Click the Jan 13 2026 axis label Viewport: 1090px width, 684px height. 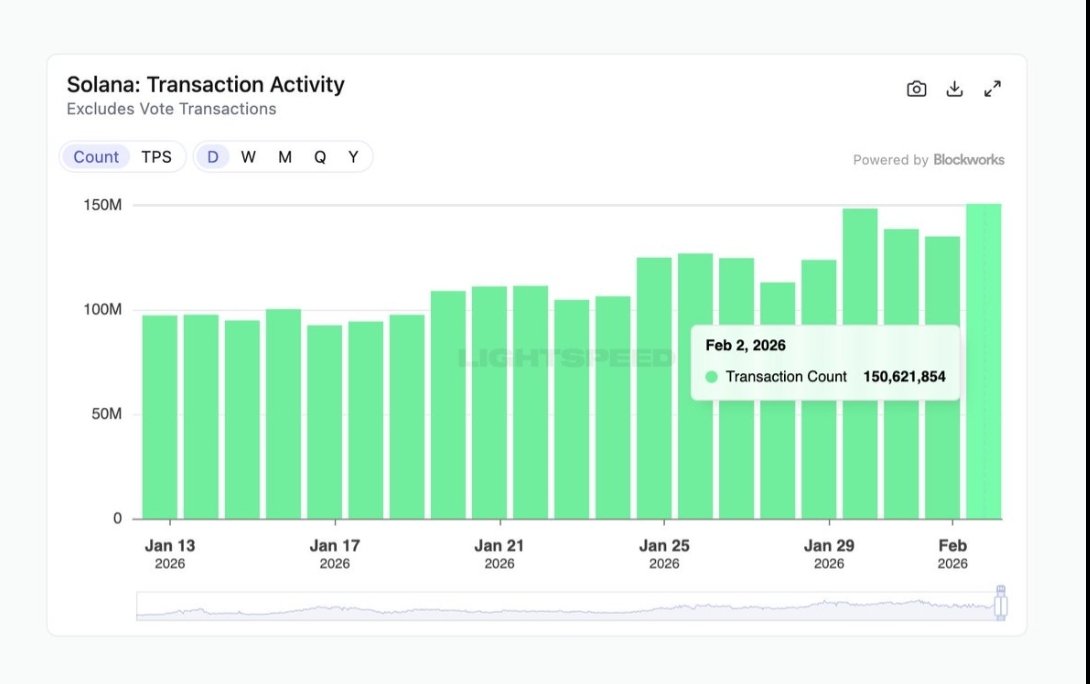(x=170, y=554)
